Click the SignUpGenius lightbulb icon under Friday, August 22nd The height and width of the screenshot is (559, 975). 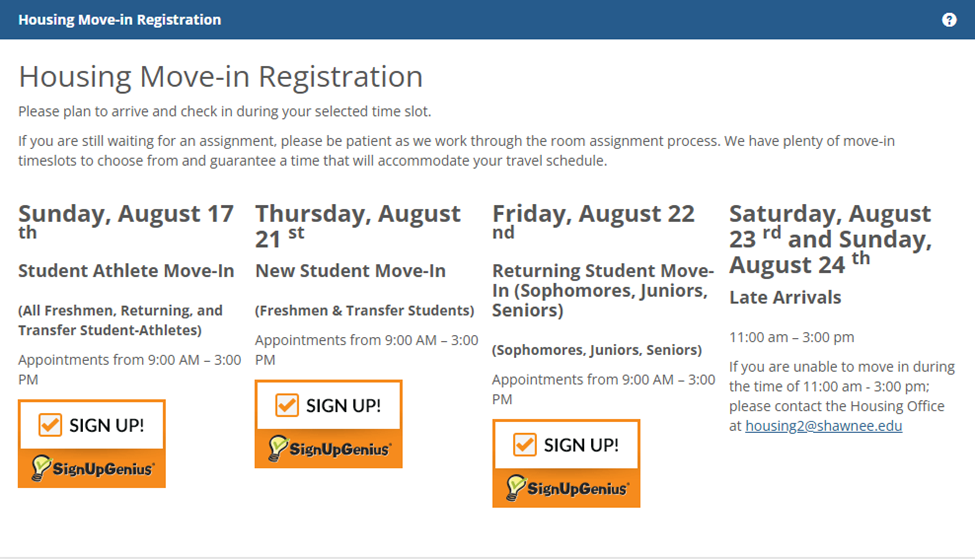(x=515, y=487)
